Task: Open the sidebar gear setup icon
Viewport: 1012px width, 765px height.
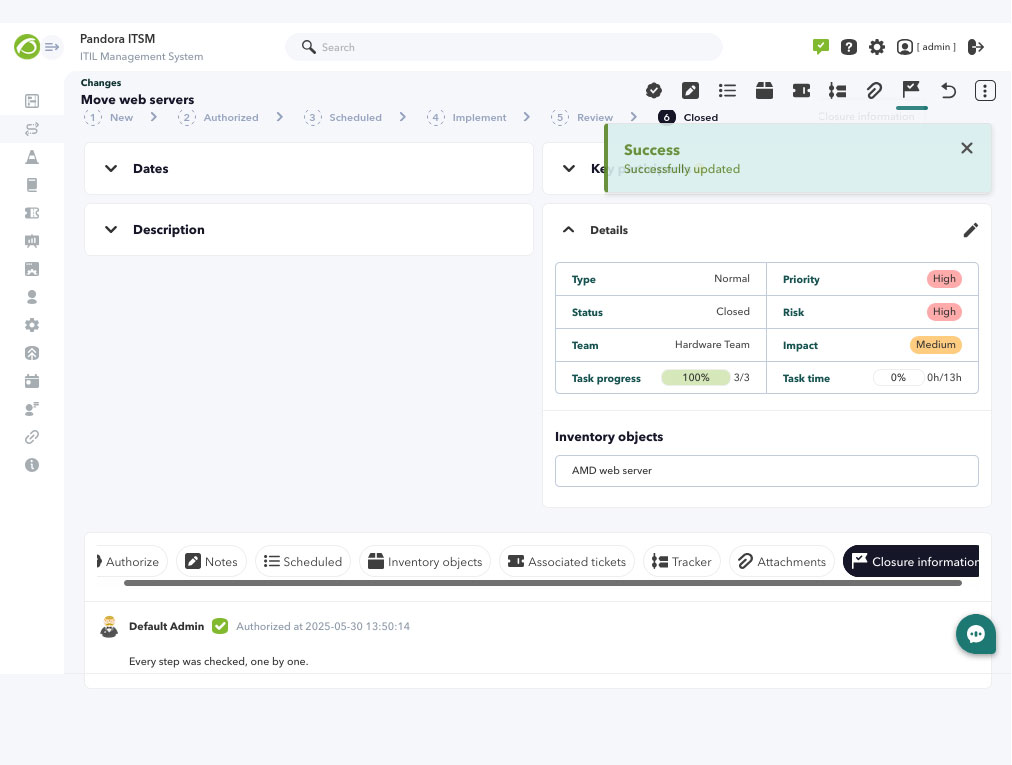Action: 32,325
